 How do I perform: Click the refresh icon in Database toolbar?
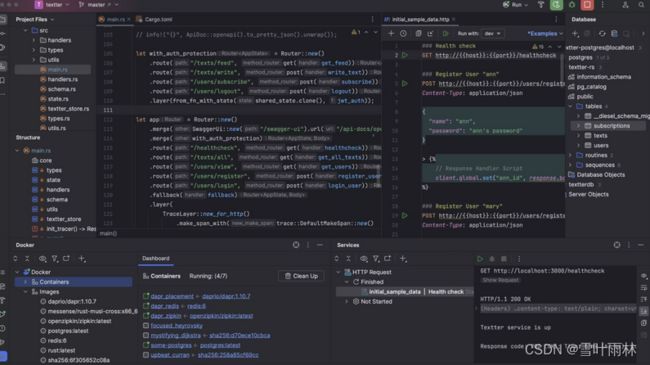coord(602,34)
